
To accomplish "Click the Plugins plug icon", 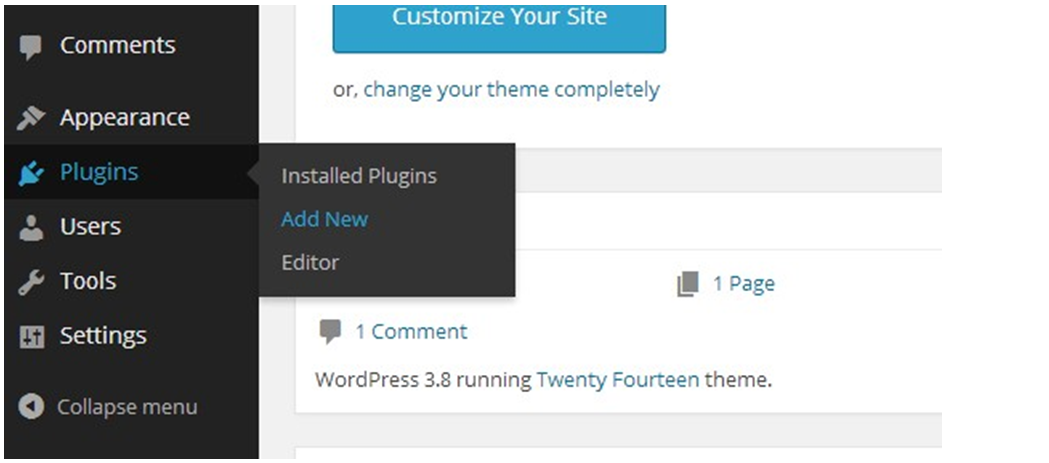I will [x=31, y=173].
